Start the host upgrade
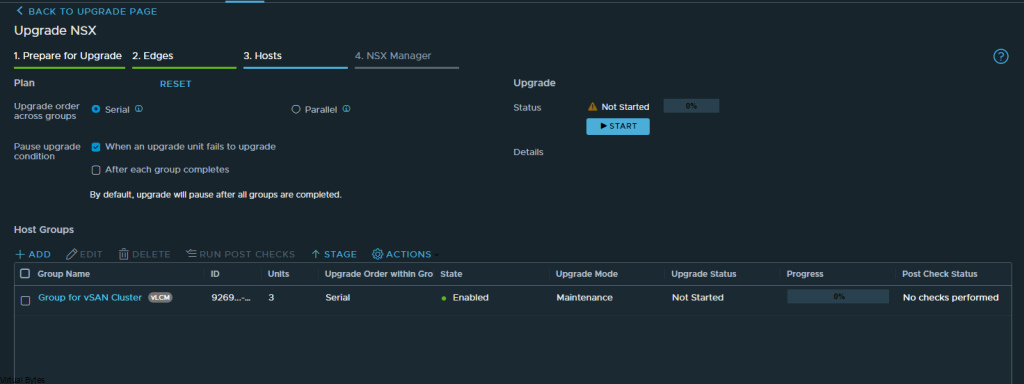 pyautogui.click(x=618, y=126)
